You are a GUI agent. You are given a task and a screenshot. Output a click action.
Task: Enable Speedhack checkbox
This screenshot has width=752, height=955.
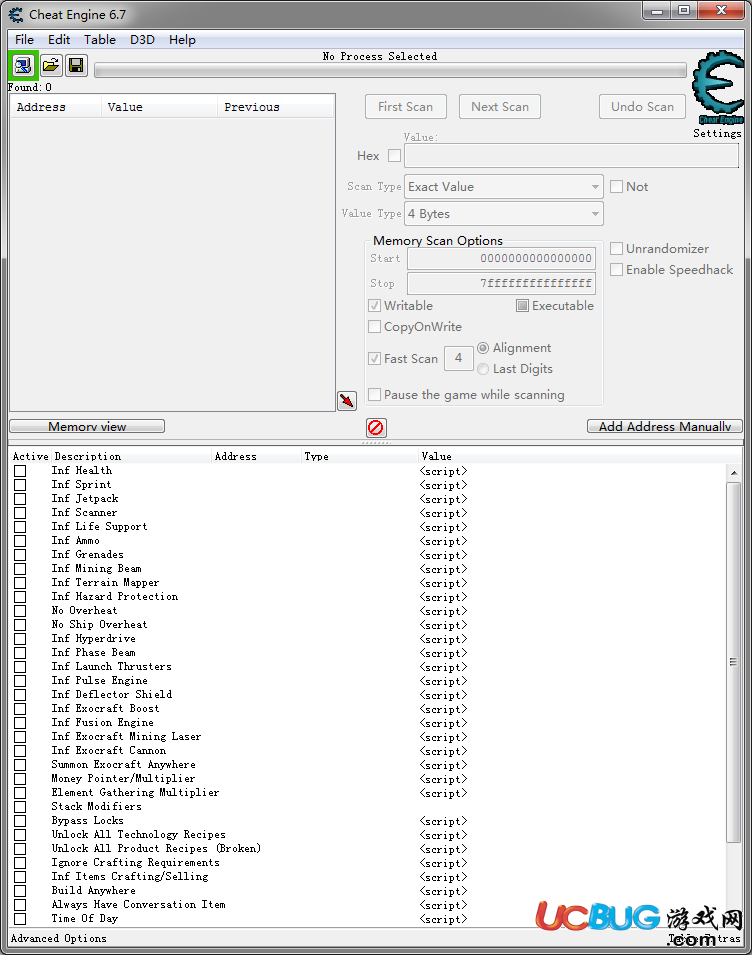[x=616, y=269]
